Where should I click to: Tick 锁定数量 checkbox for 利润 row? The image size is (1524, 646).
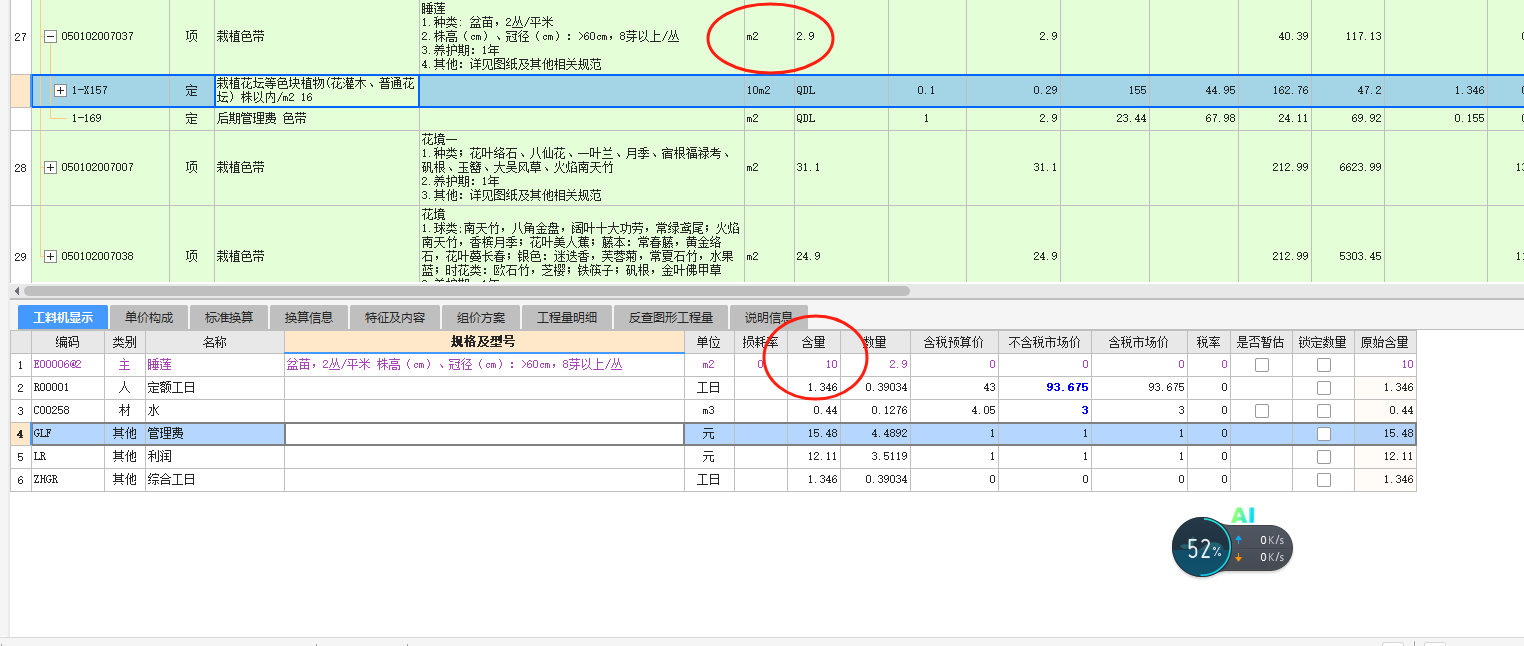tap(1324, 457)
